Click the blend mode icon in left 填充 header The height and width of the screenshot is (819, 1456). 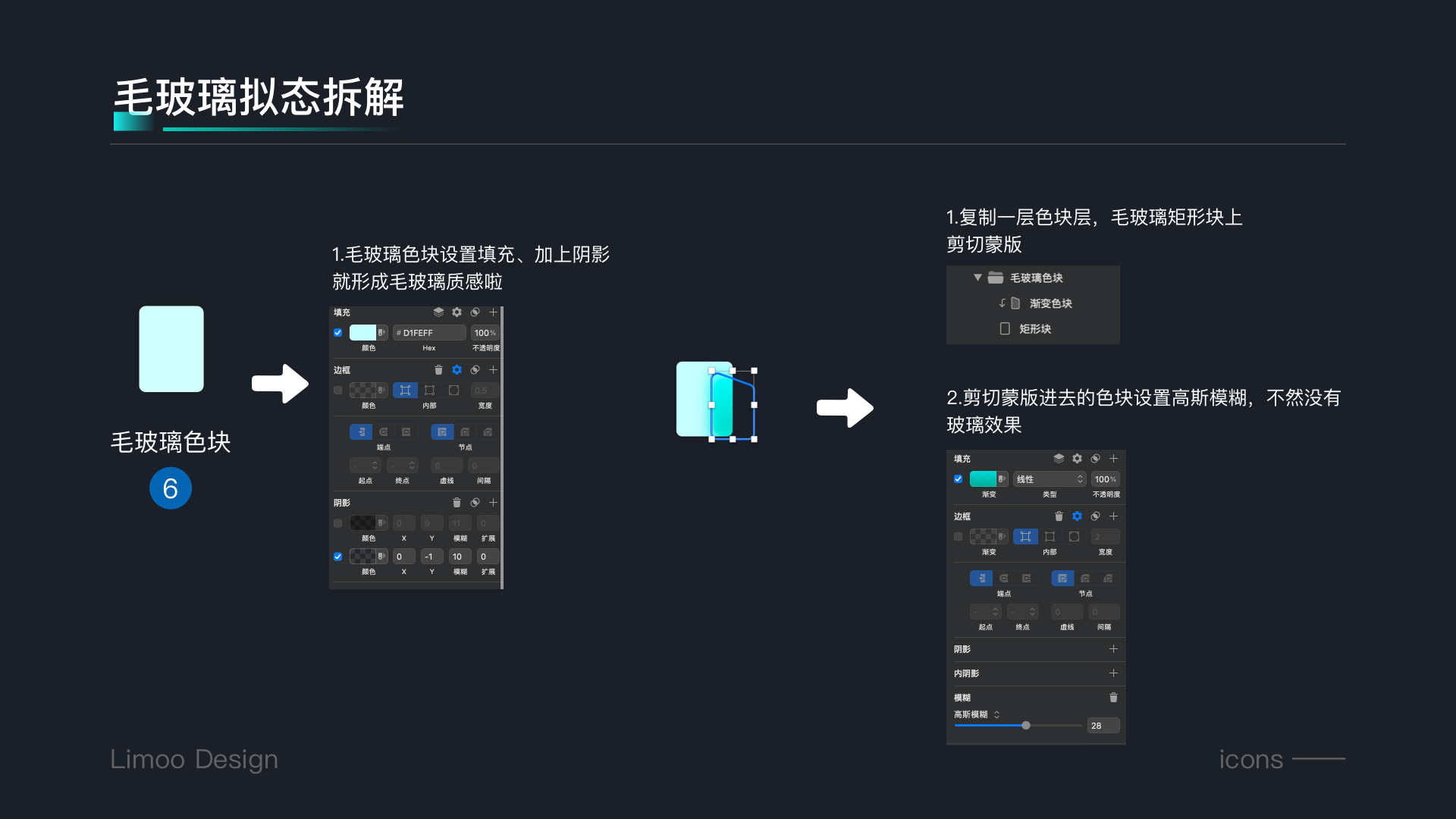pyautogui.click(x=475, y=312)
